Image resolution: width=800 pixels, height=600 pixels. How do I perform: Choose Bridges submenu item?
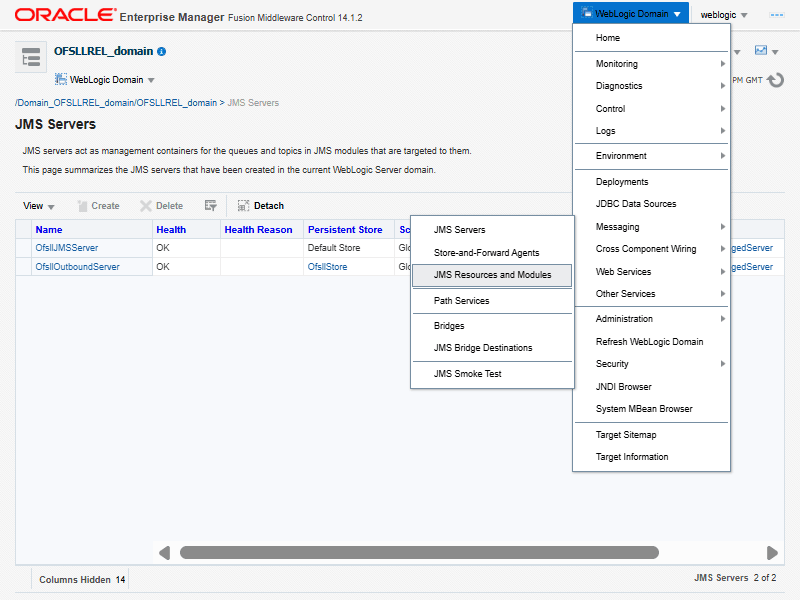492,326
